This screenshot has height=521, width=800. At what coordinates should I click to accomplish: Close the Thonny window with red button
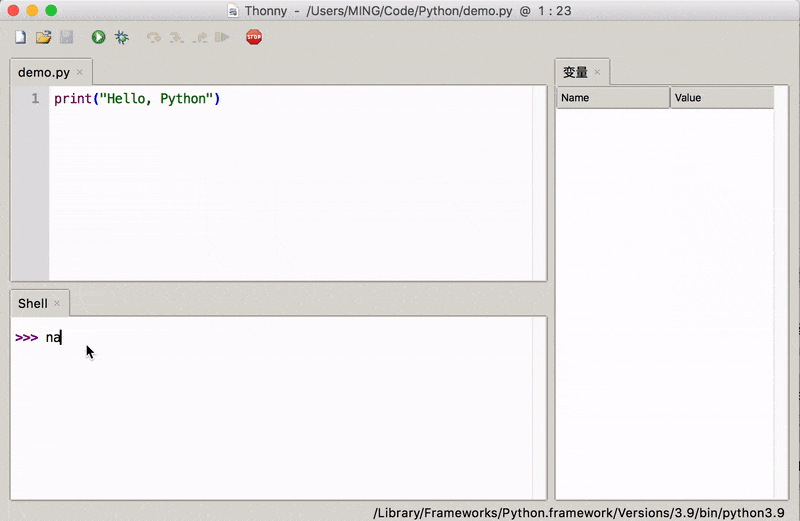tap(13, 10)
